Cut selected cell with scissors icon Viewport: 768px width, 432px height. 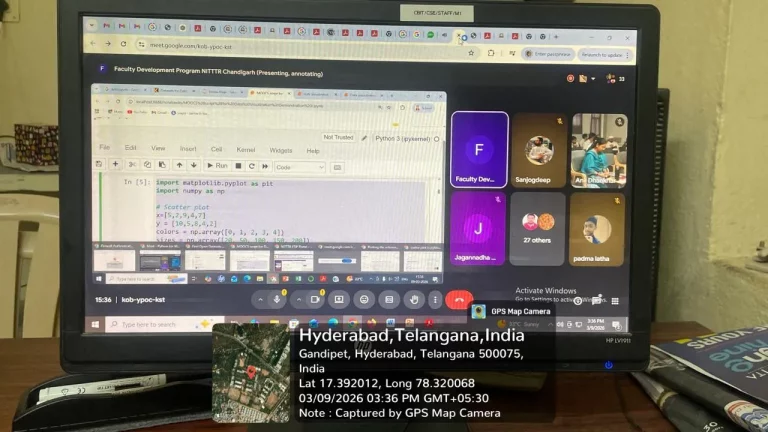[x=132, y=165]
